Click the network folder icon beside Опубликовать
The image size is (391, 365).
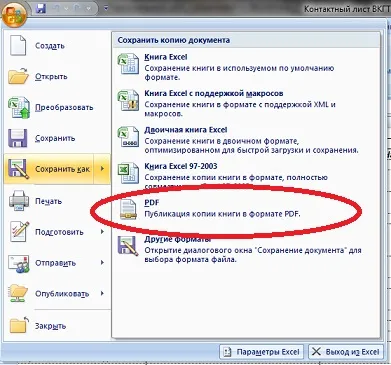point(19,294)
